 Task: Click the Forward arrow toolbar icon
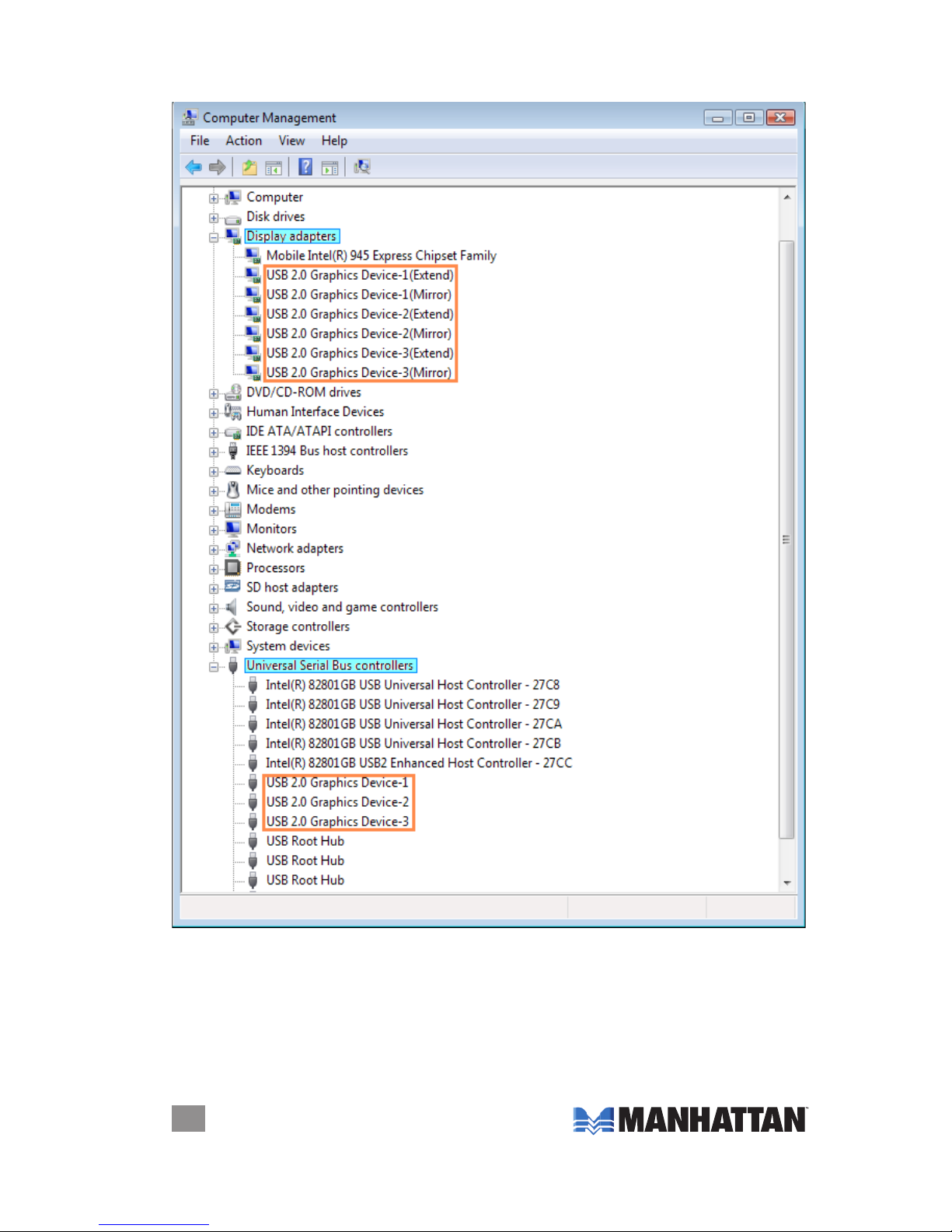point(218,167)
